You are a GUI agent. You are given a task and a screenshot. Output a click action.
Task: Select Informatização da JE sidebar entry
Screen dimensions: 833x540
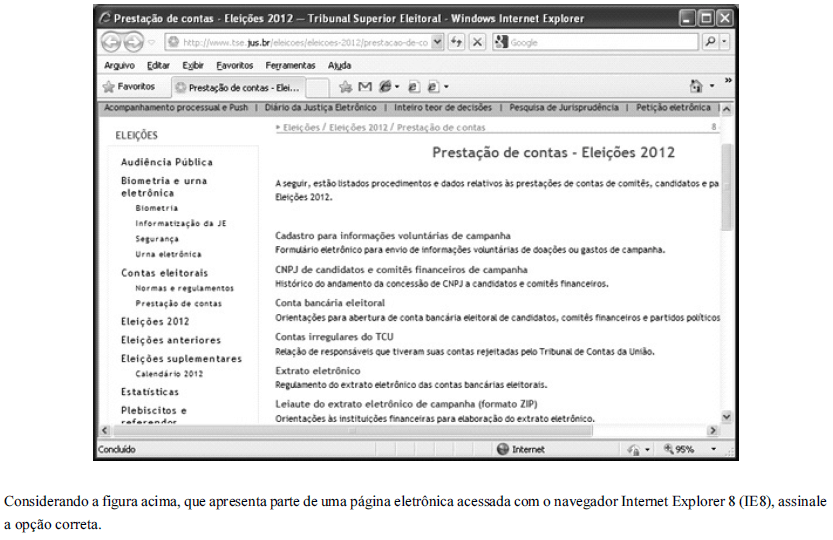(x=181, y=223)
